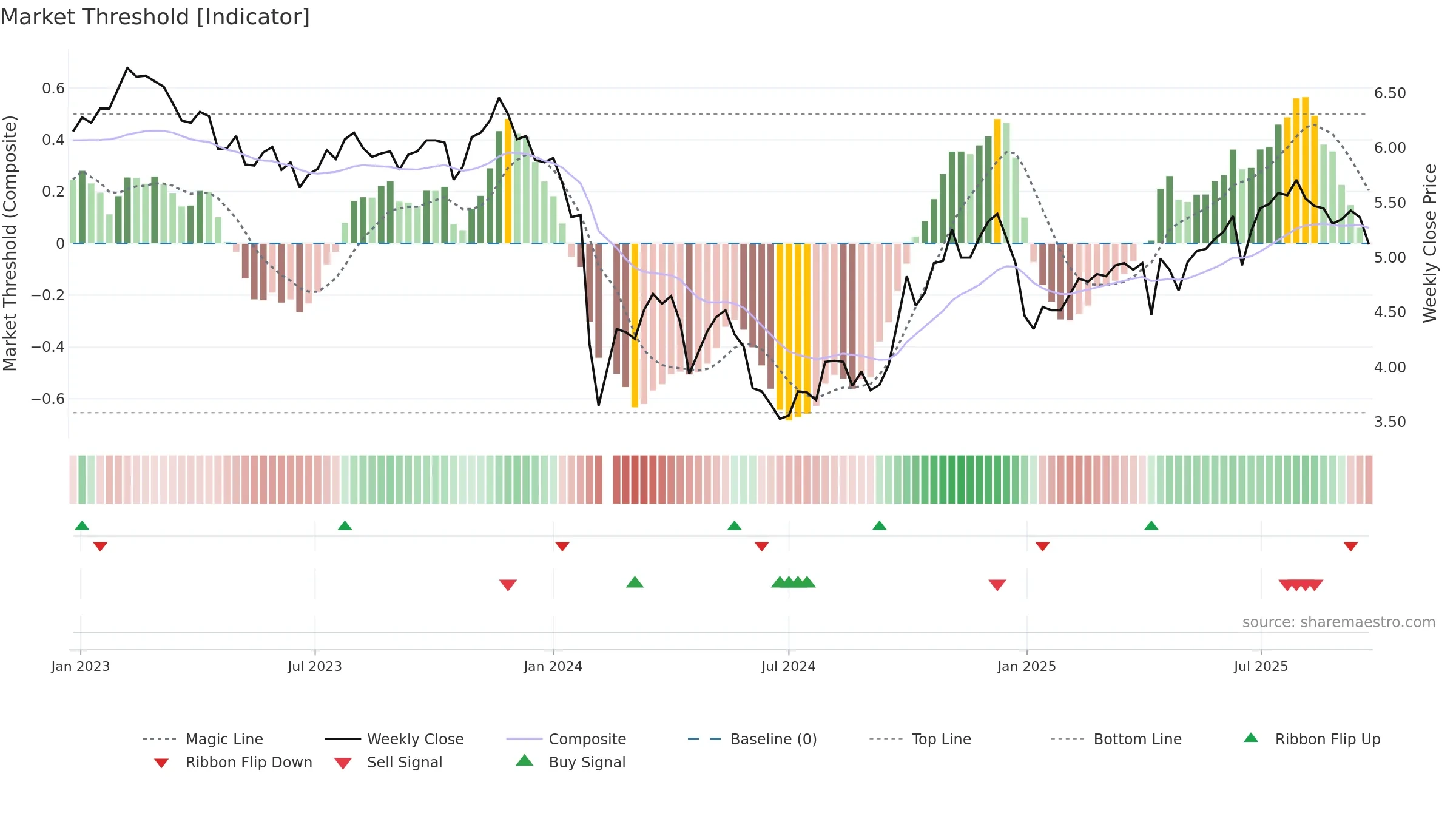Toggle the Ribbon Flip Up legend entry
Screen dimensions: 1456x819
[1312, 739]
